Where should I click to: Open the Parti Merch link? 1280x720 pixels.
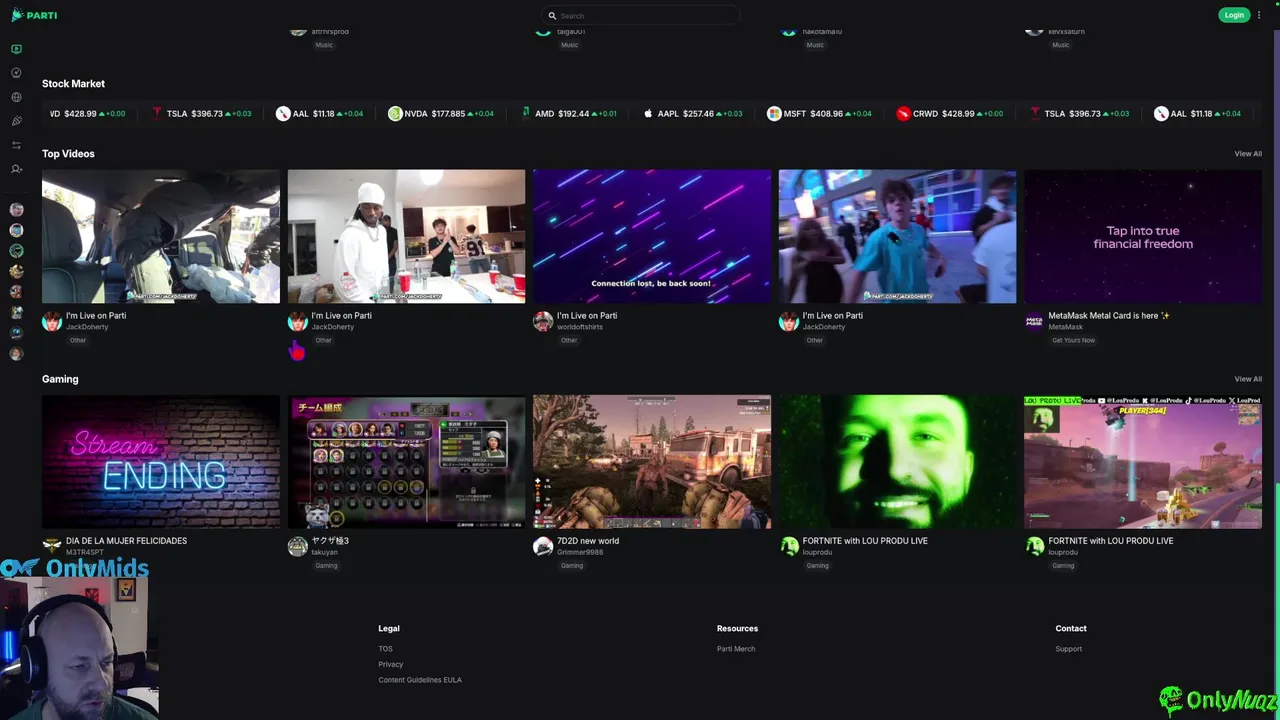pos(736,649)
